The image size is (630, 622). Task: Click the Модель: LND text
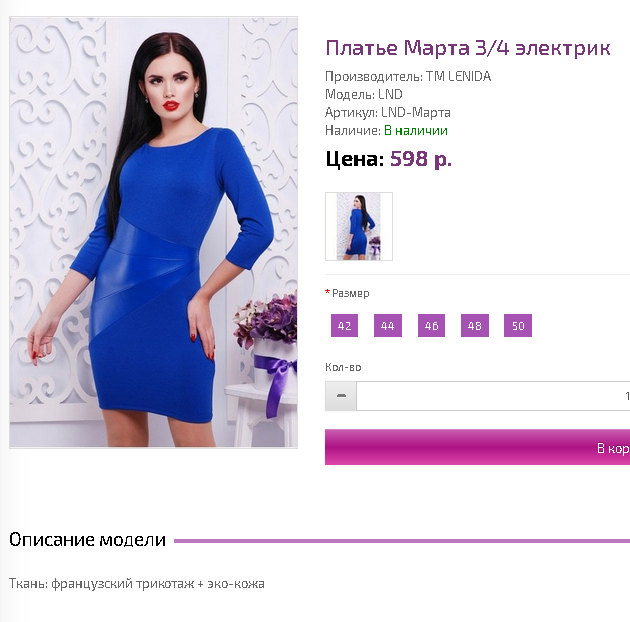pyautogui.click(x=364, y=94)
